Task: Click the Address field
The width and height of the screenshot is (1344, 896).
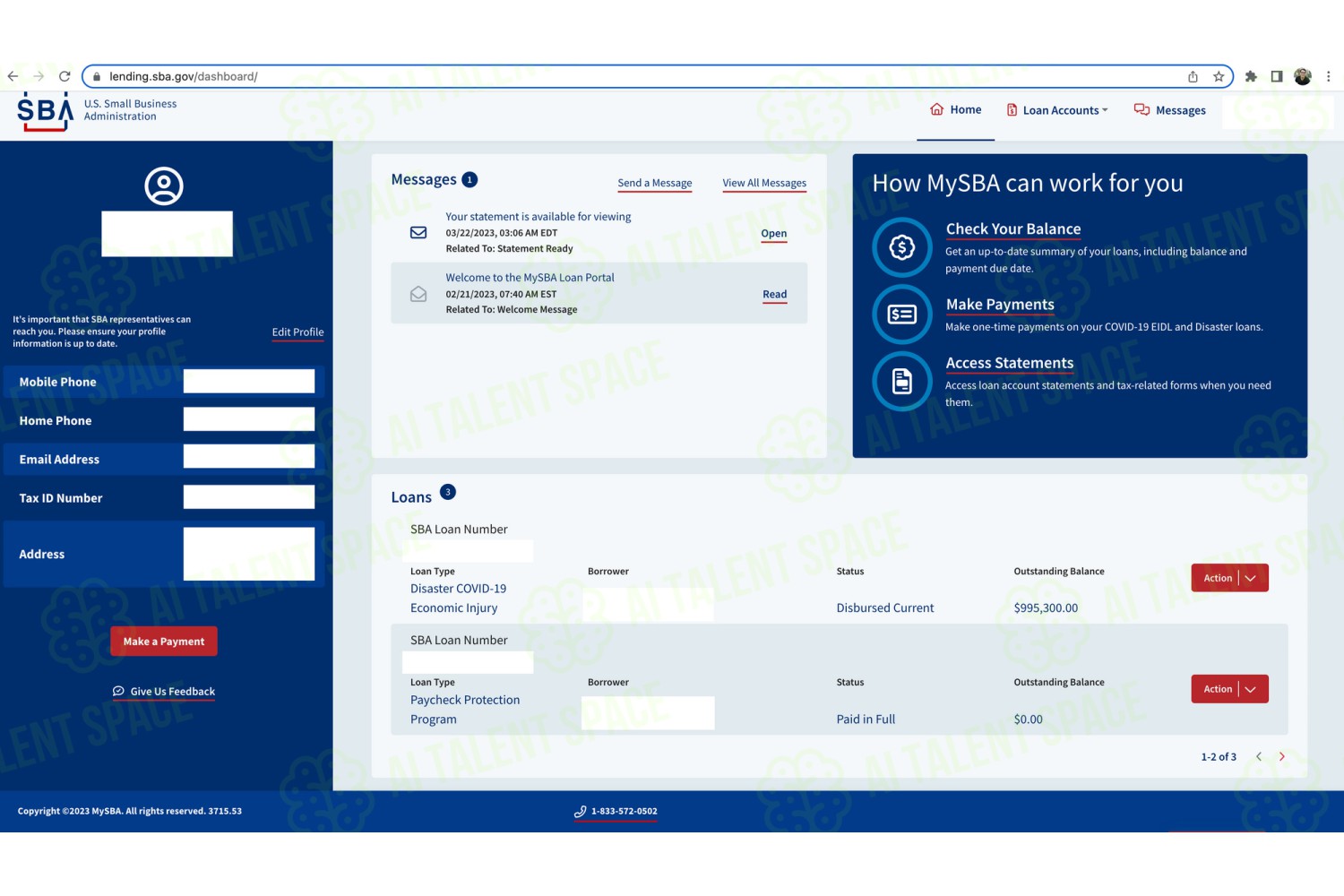Action: tap(249, 554)
